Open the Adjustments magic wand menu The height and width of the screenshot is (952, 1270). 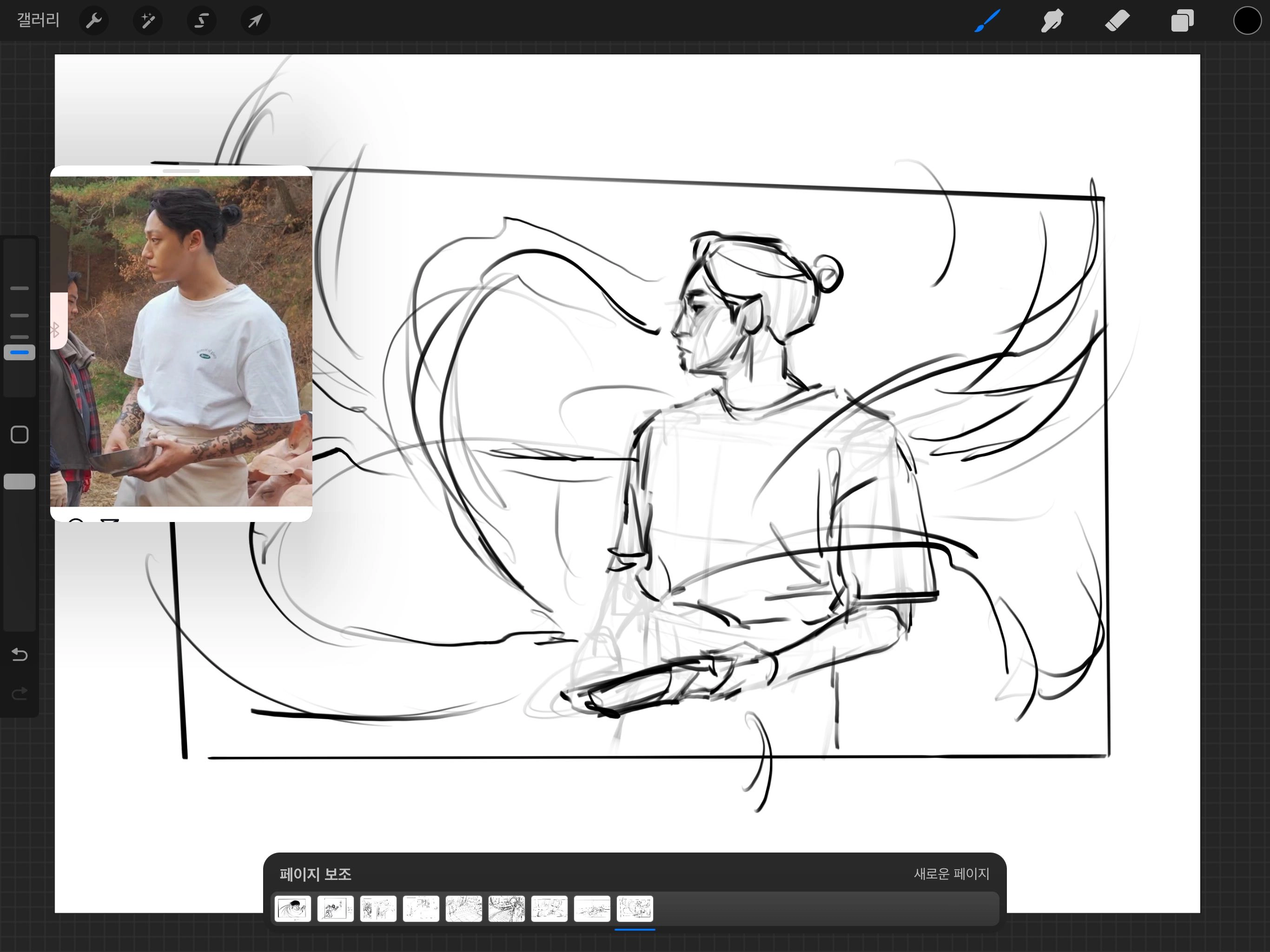tap(147, 21)
